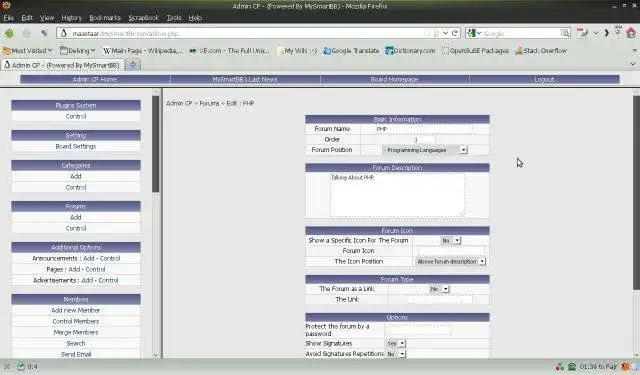Open the Tools menu
The height and width of the screenshot is (375, 640).
coord(173,18)
